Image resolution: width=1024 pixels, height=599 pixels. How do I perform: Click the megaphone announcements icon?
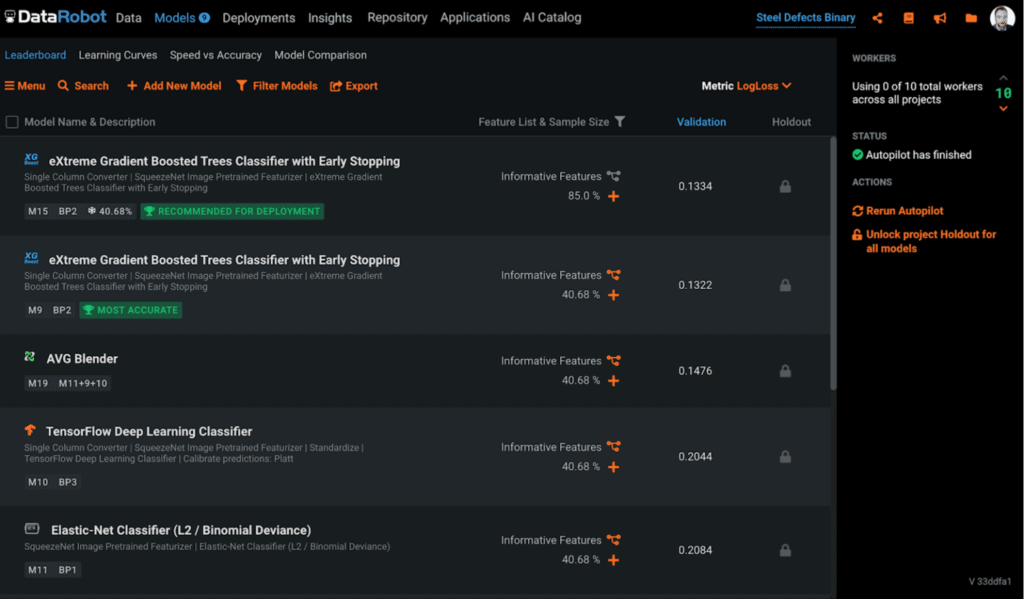[x=940, y=18]
